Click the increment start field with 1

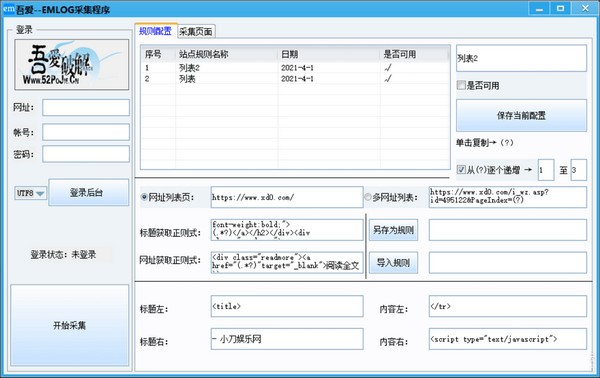pos(546,170)
